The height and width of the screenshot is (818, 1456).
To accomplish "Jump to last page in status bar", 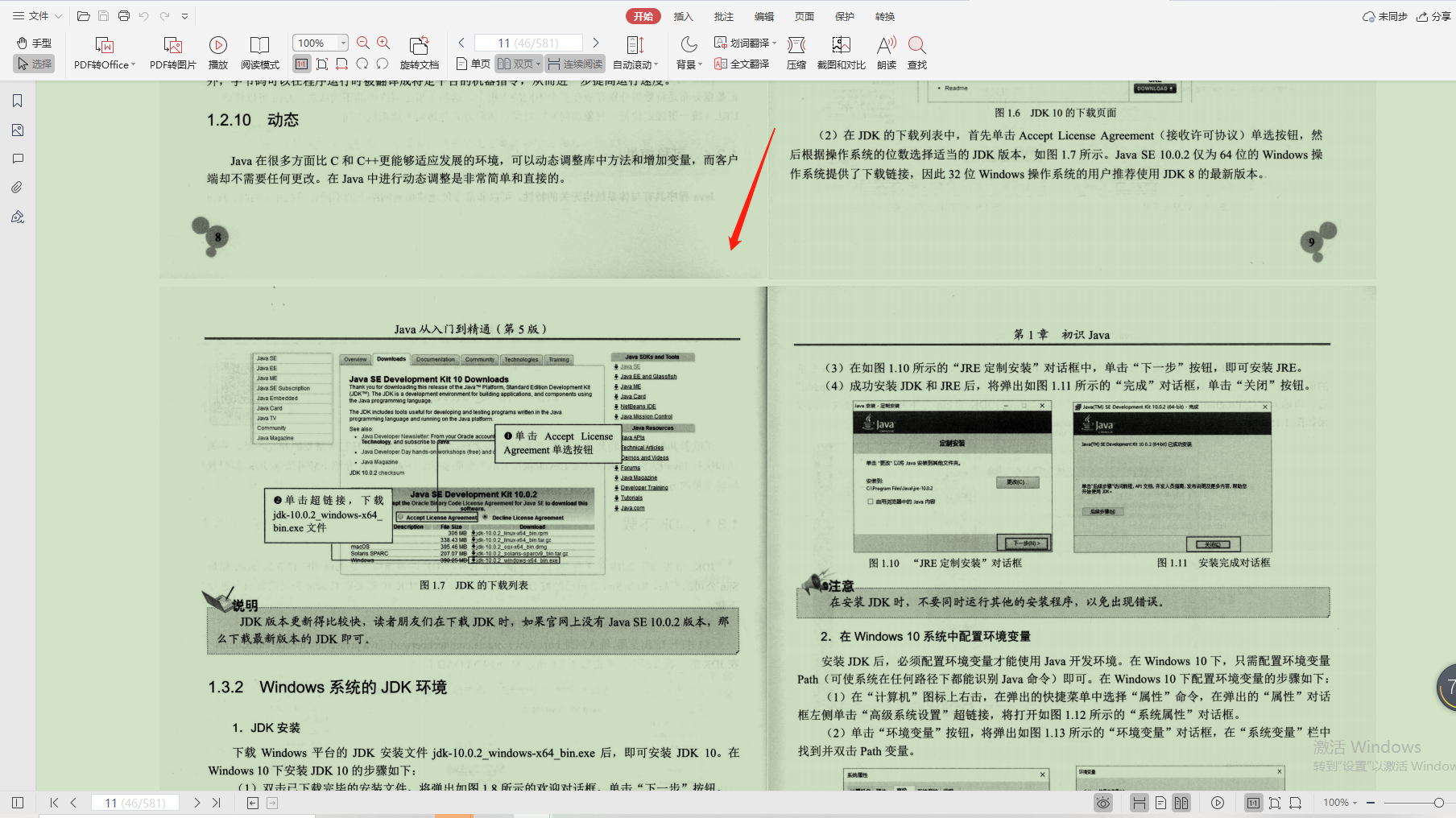I will click(217, 803).
